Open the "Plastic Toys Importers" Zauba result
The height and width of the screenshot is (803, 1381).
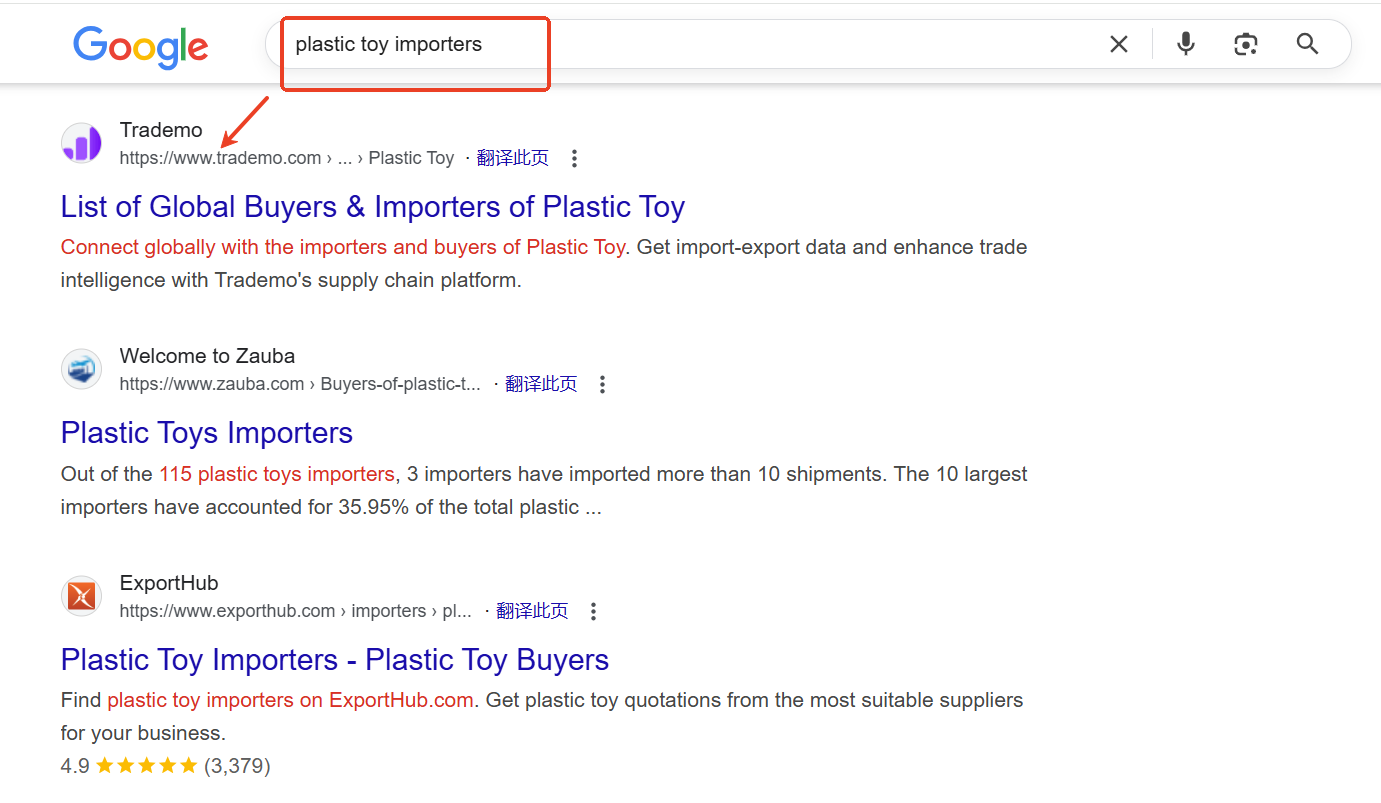pos(207,433)
